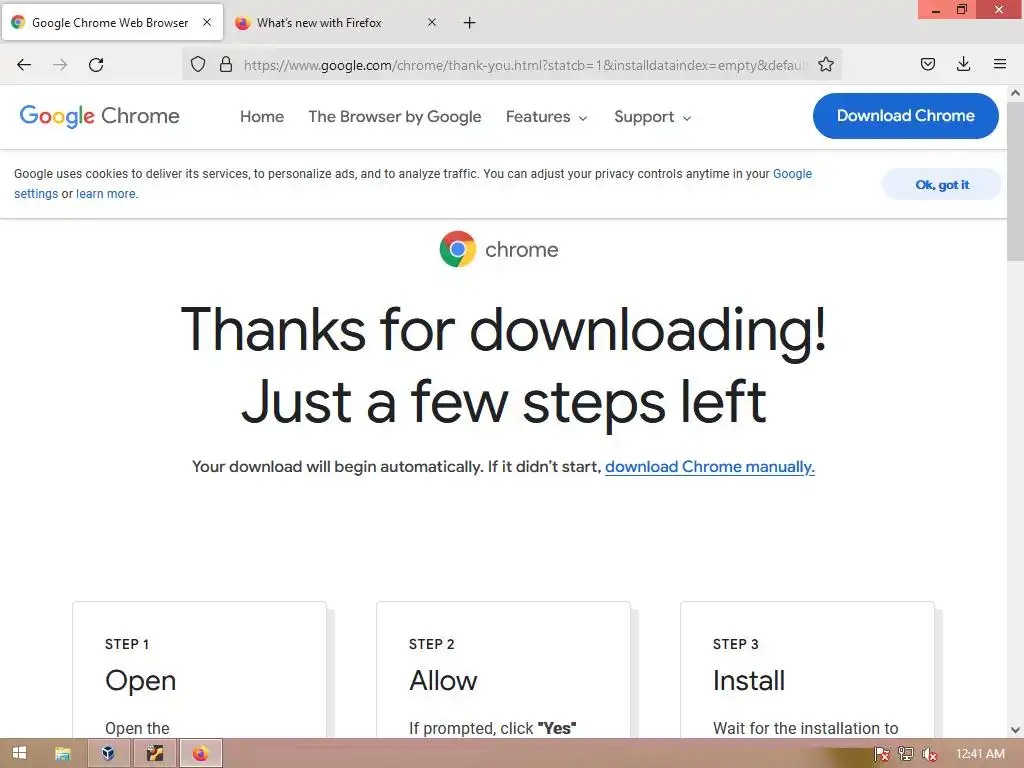Open the tracking protection shield icon
The image size is (1024, 768).
click(198, 64)
